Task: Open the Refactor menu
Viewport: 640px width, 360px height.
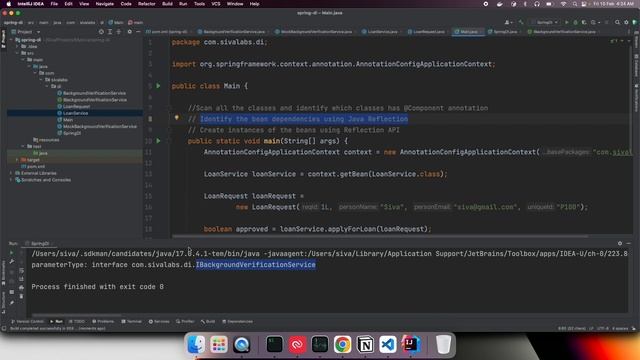Action: (147, 4)
